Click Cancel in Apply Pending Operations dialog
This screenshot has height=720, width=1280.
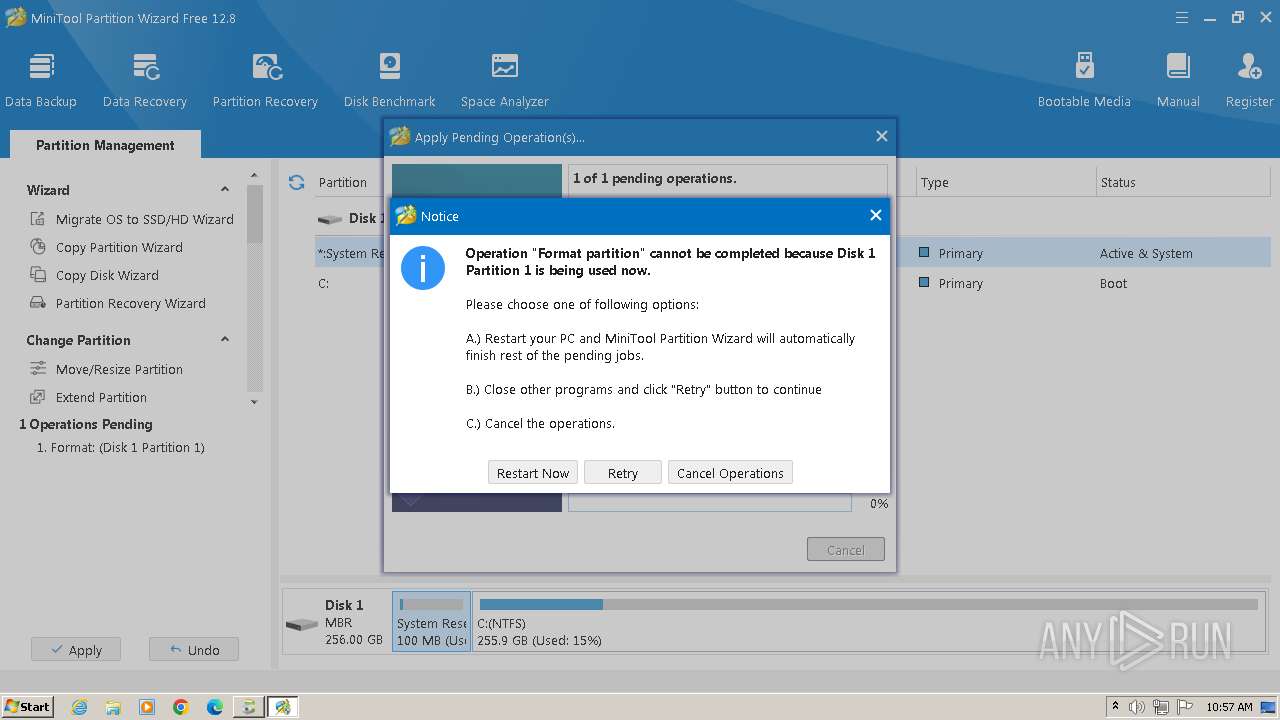click(846, 550)
